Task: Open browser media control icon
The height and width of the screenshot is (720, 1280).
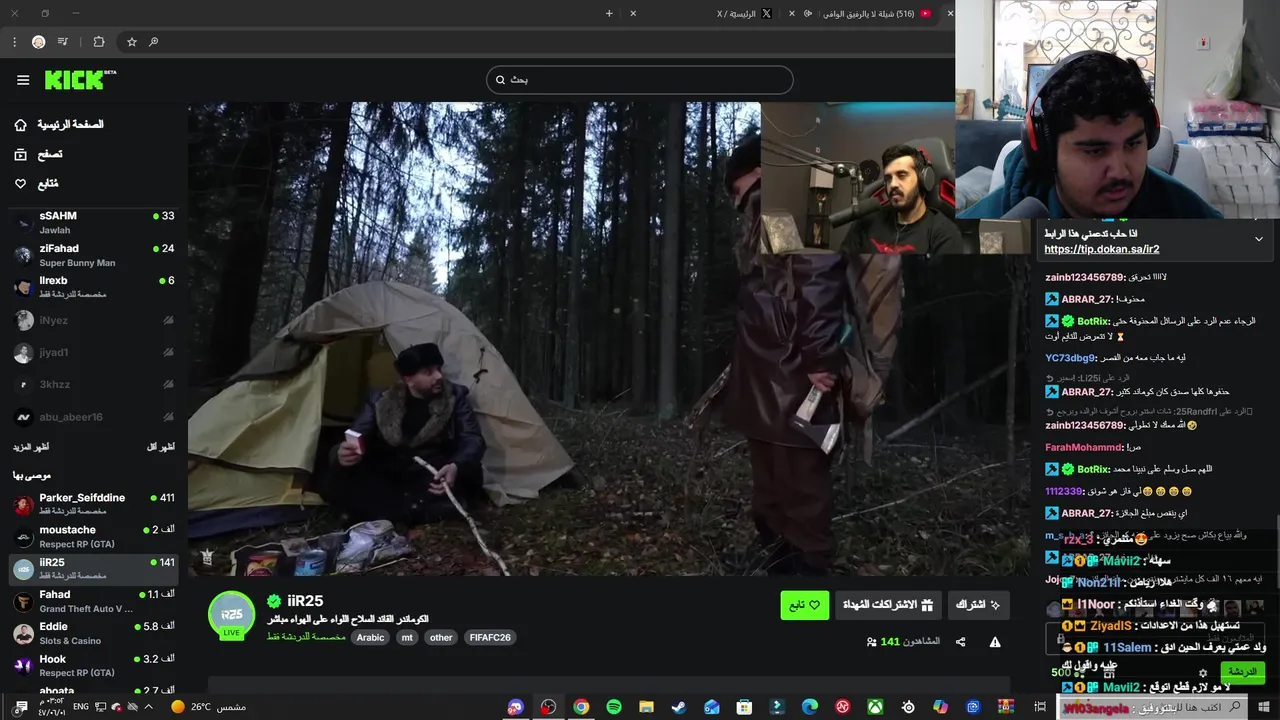Action: point(63,42)
